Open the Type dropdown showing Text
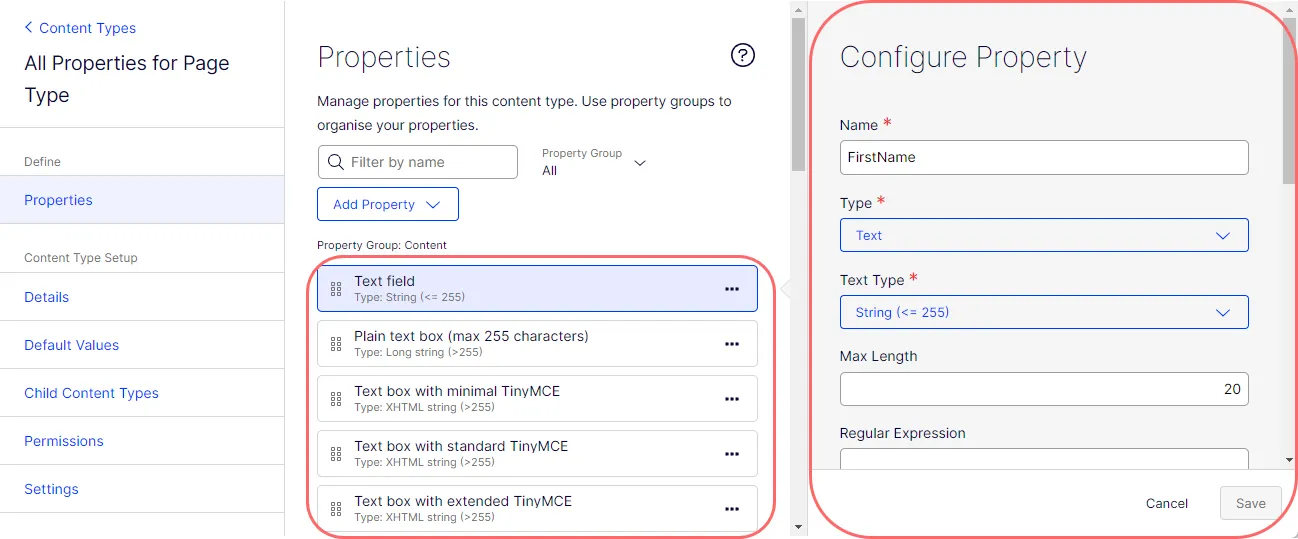 (1044, 235)
